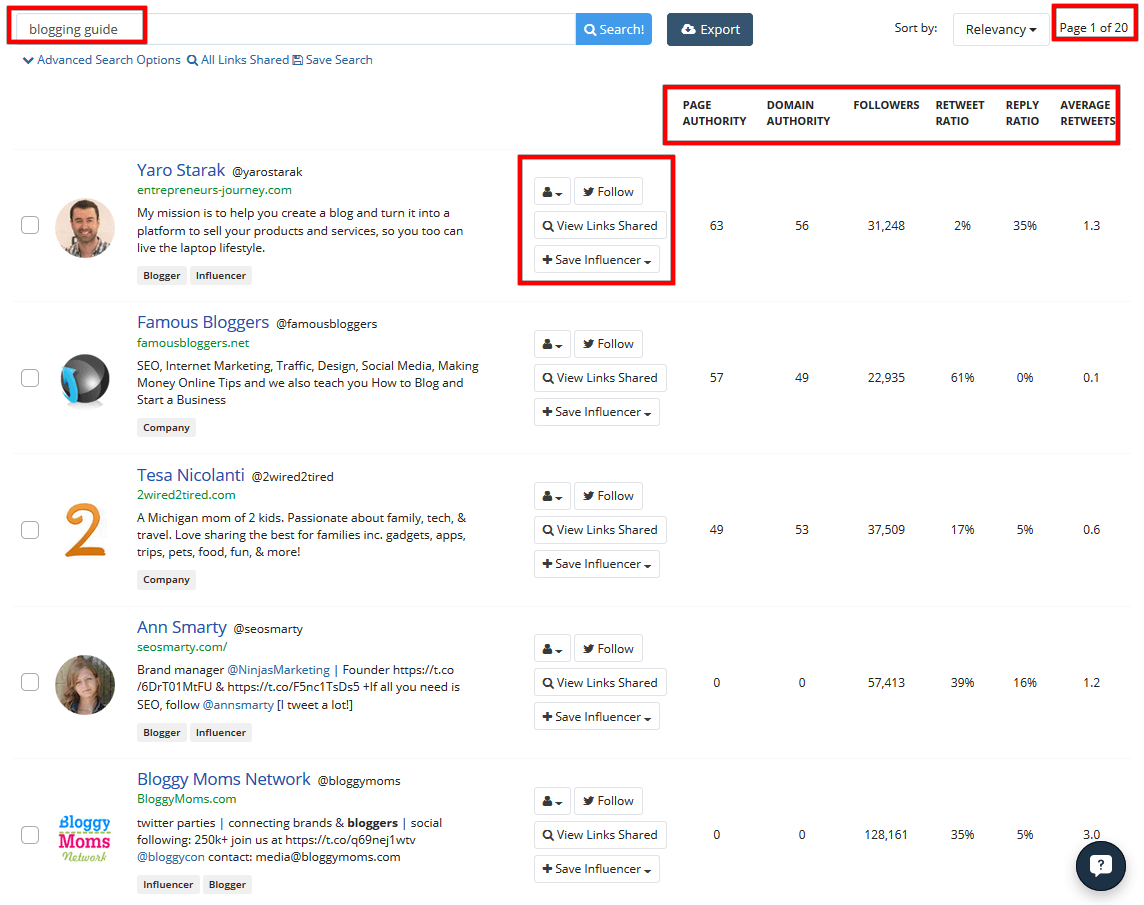Follow Tesa Nicolanti on Twitter

click(x=608, y=496)
